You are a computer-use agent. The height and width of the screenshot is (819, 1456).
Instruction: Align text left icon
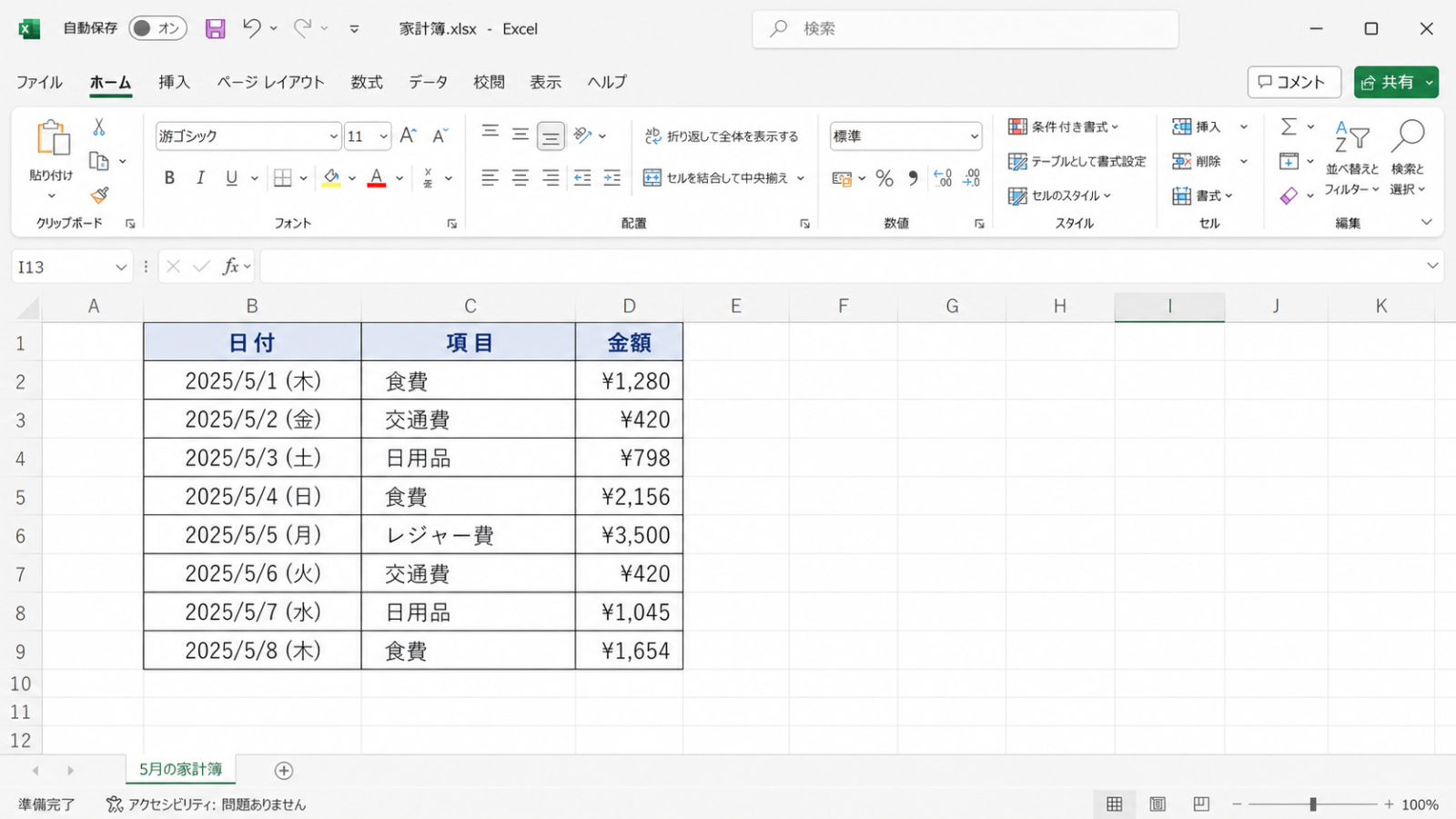[x=490, y=177]
